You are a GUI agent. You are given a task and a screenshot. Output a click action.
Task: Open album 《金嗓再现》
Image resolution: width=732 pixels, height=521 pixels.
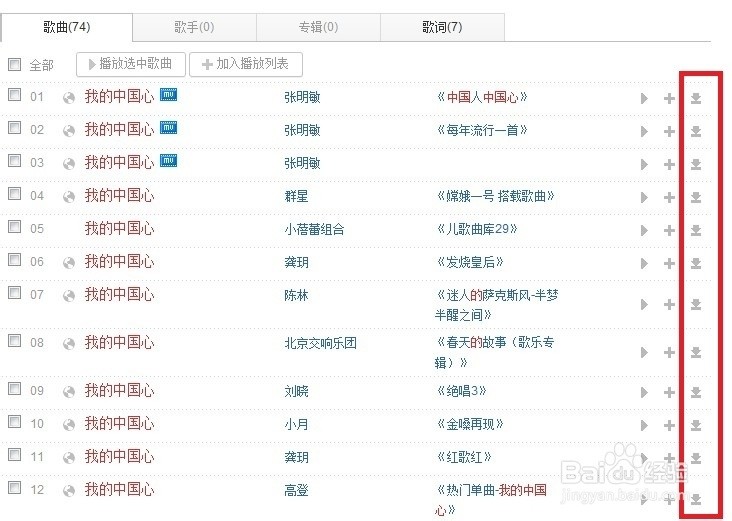click(x=470, y=424)
